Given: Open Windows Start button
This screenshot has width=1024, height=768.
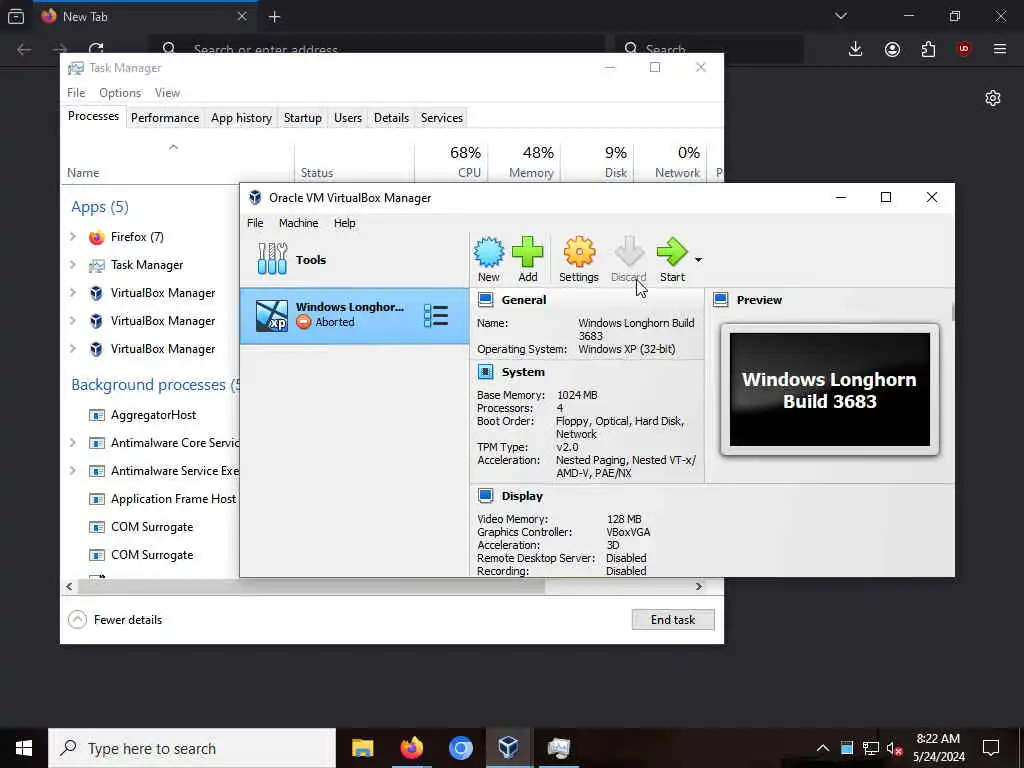Looking at the screenshot, I should coord(24,748).
